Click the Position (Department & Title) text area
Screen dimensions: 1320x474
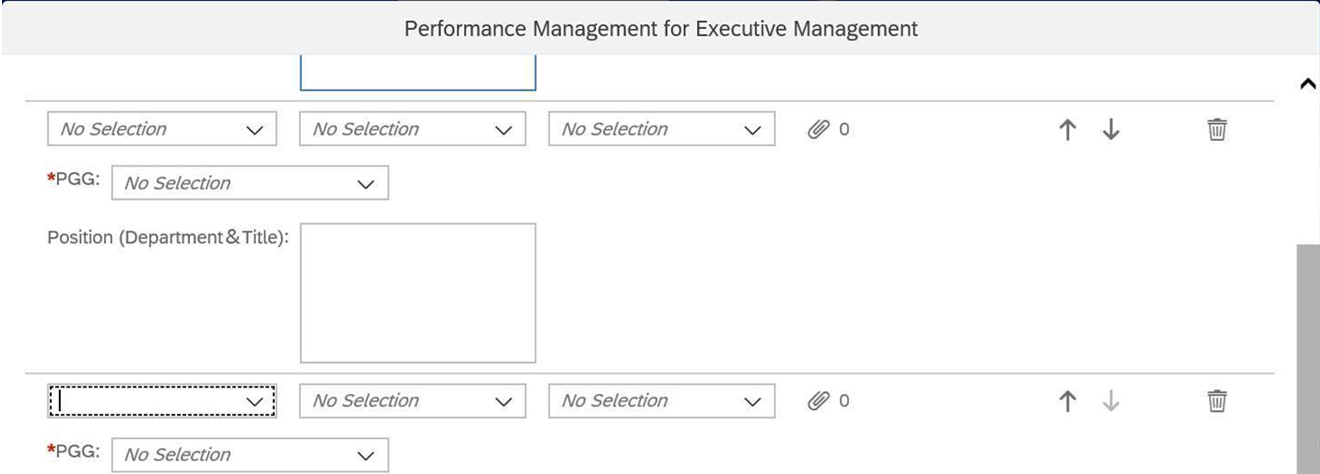[418, 293]
